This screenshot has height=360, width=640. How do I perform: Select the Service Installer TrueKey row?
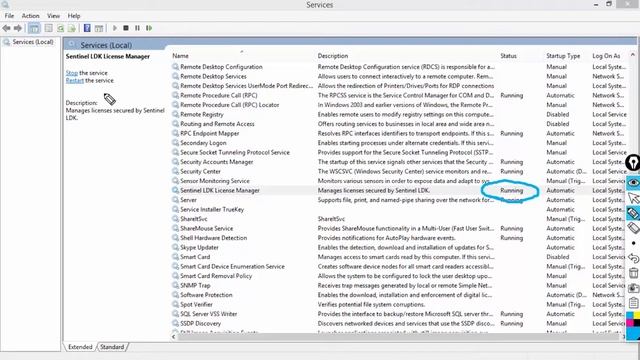coord(398,209)
